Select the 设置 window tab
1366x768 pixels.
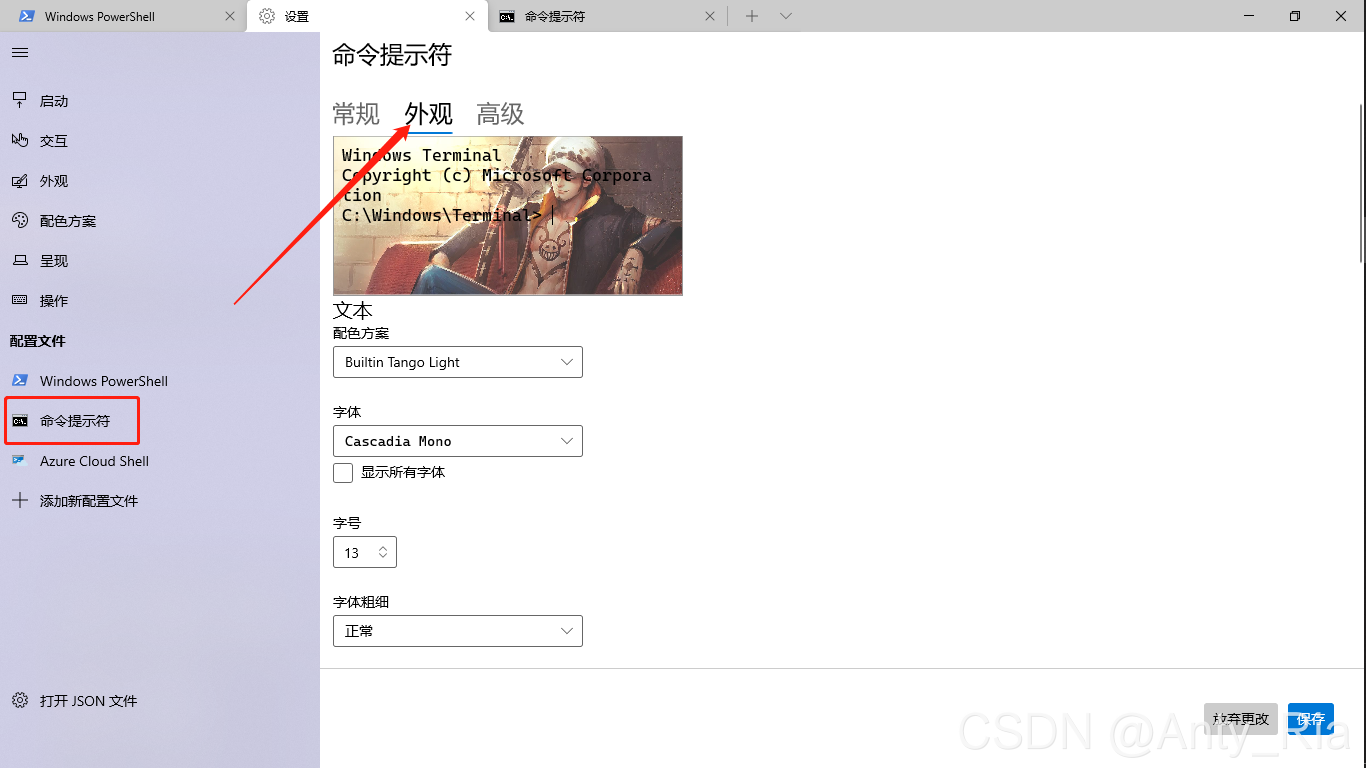click(366, 16)
